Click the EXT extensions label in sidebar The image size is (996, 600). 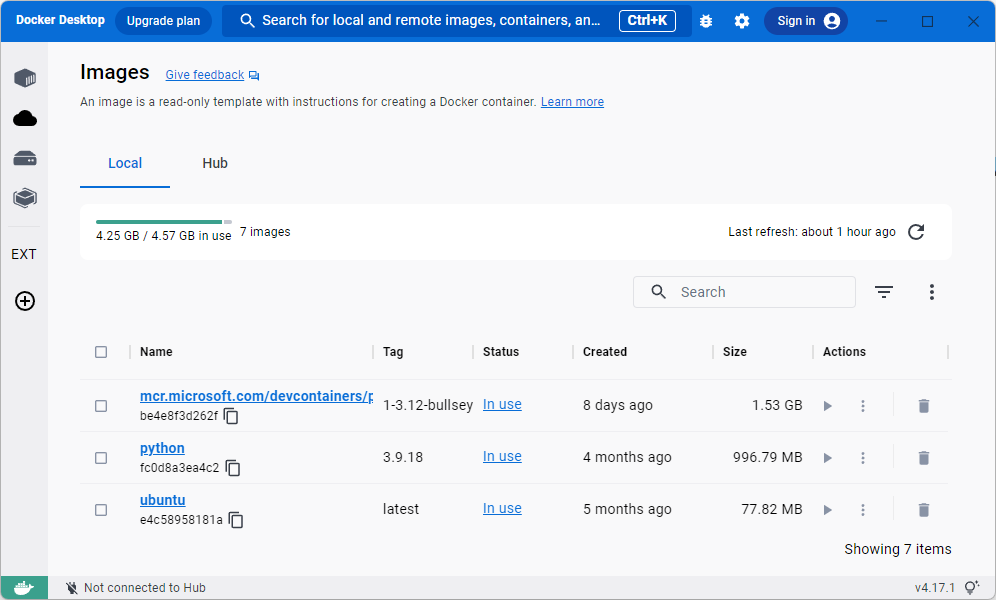point(24,254)
